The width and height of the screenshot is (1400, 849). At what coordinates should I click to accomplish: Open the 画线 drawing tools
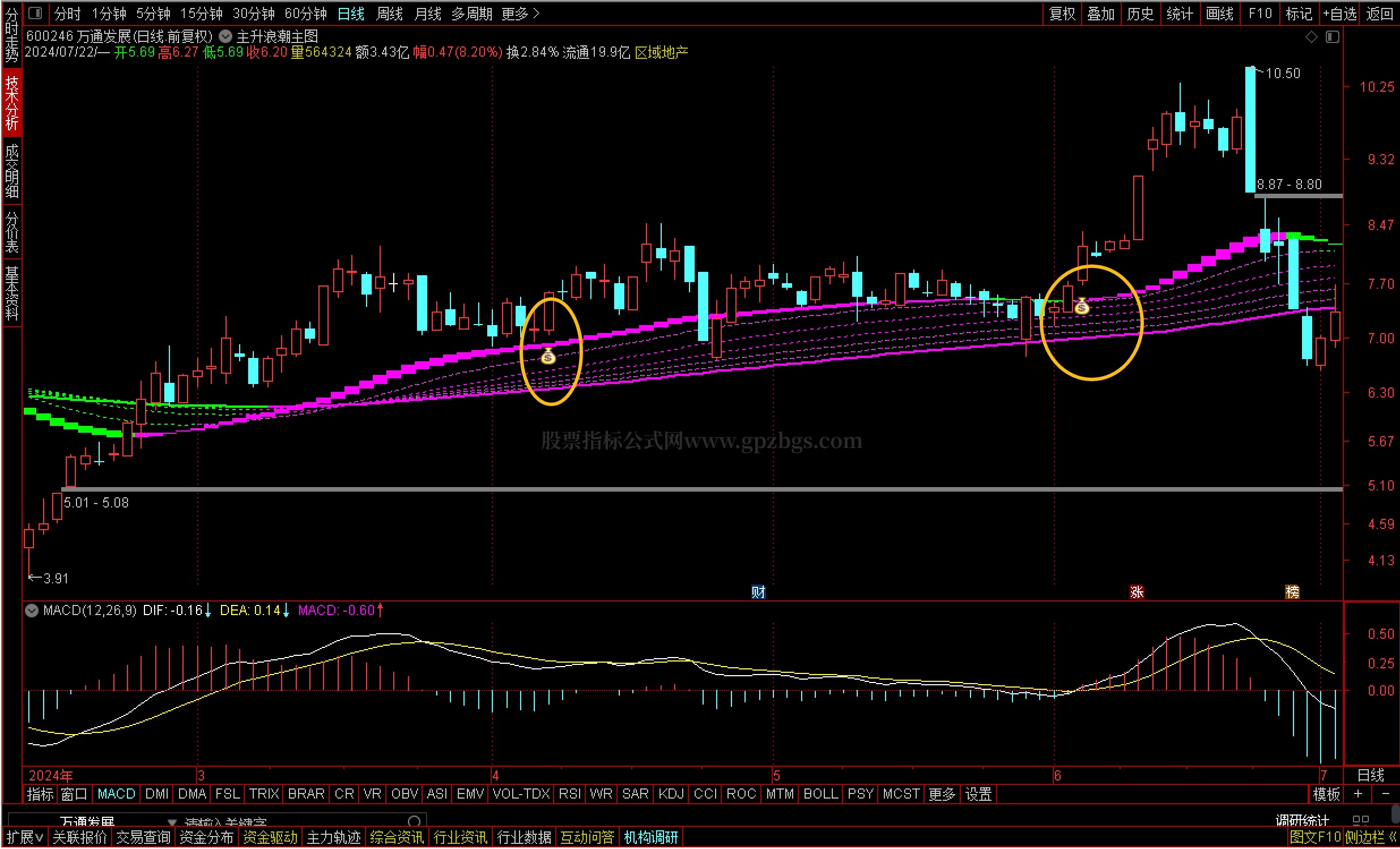coord(1220,14)
